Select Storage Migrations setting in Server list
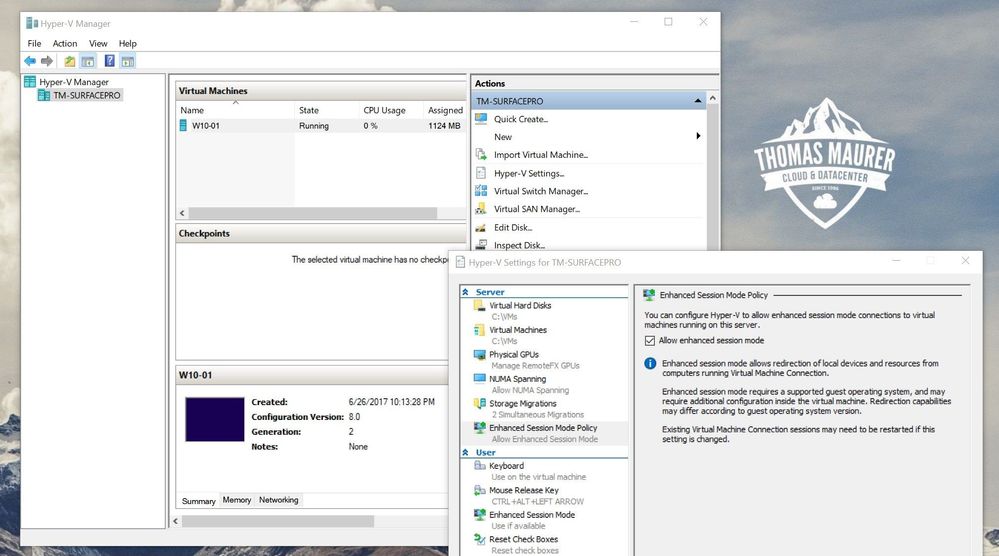Screen dimensions: 999x556 [522, 404]
